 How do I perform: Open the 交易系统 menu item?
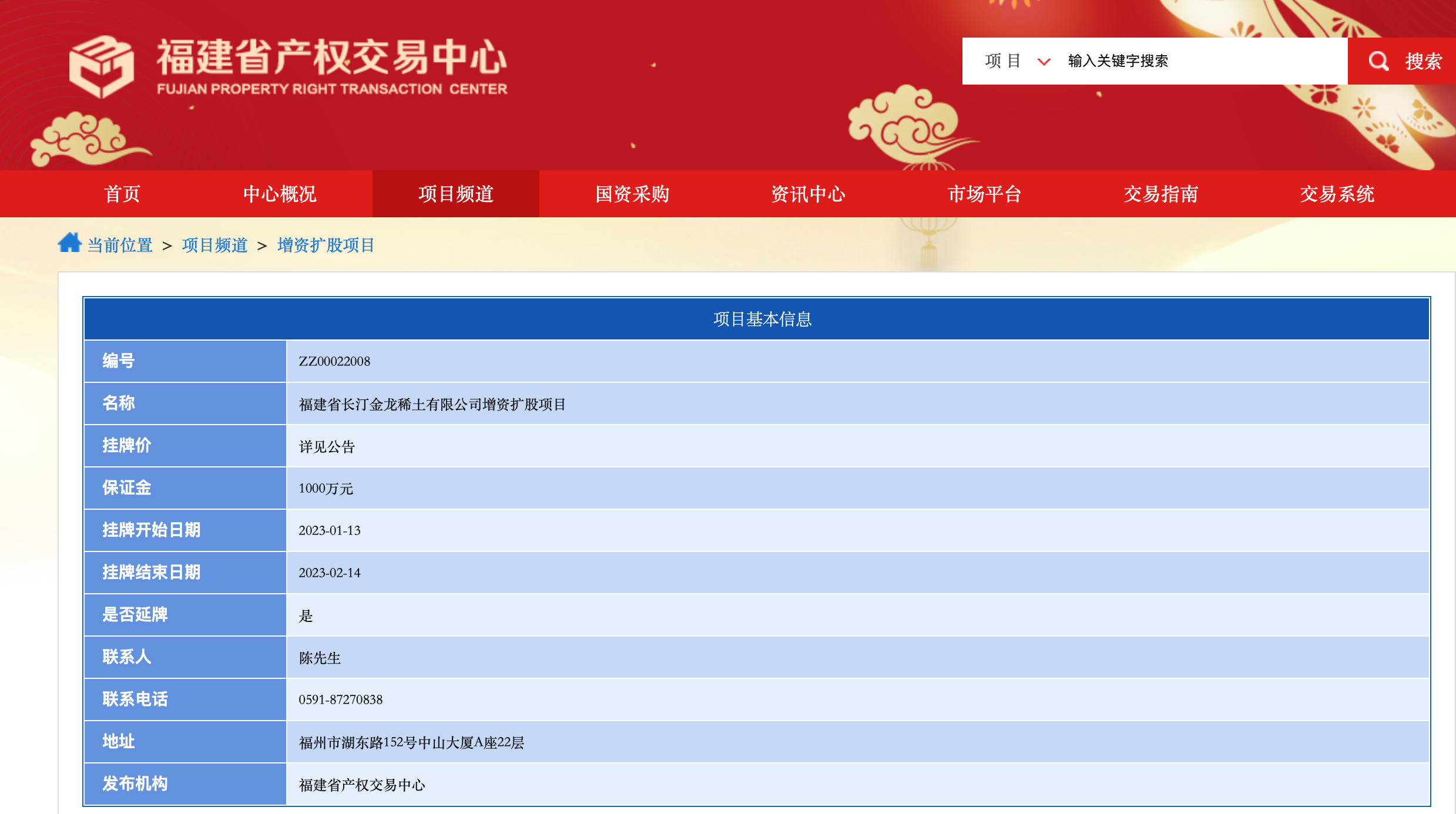point(1337,194)
